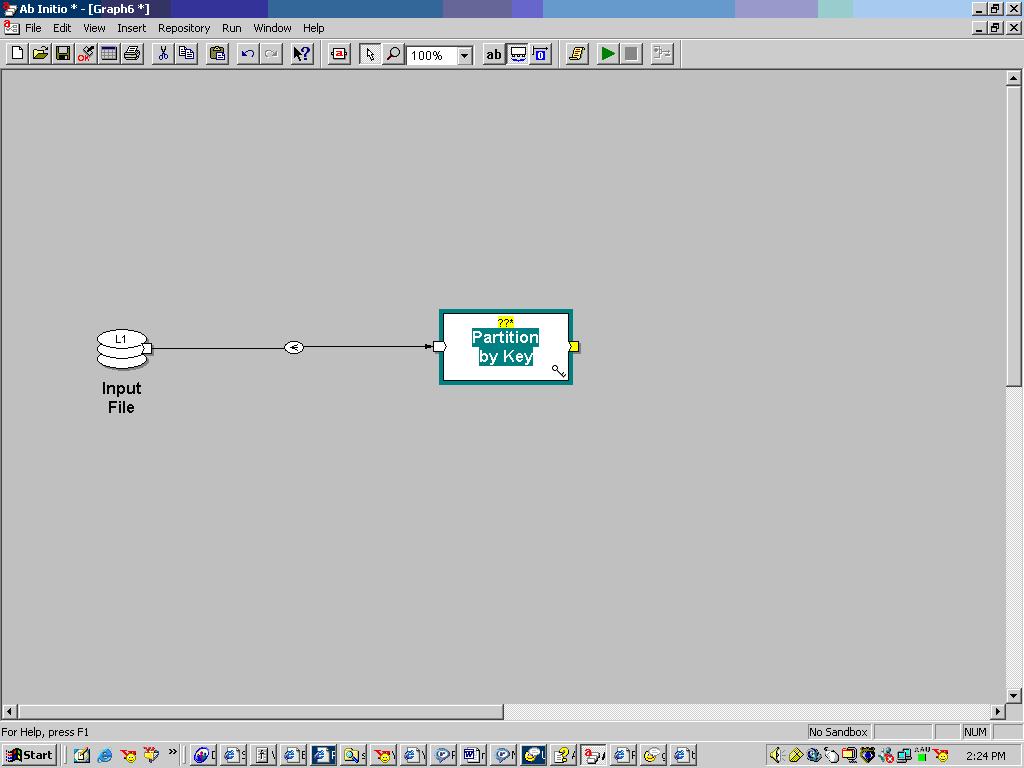Click the key icon on Partition by Key
The width and height of the screenshot is (1024, 768).
(558, 370)
